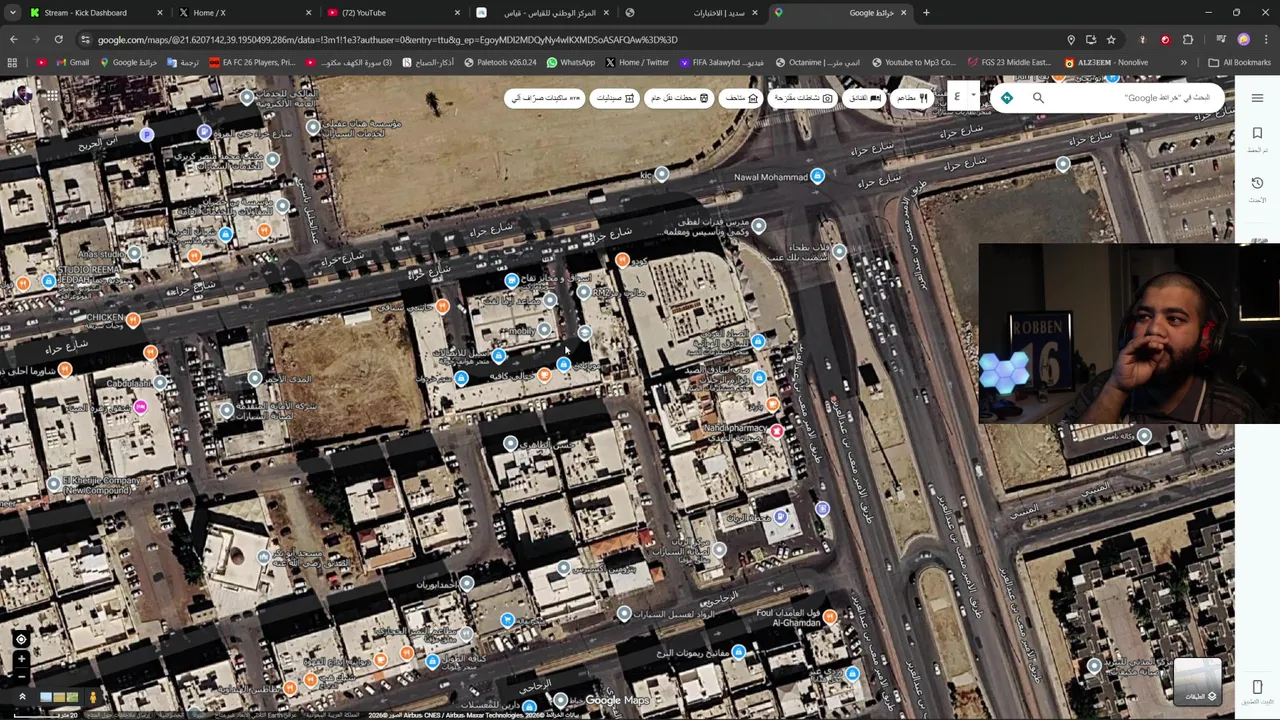Bookmark this page with the star icon

point(1111,39)
